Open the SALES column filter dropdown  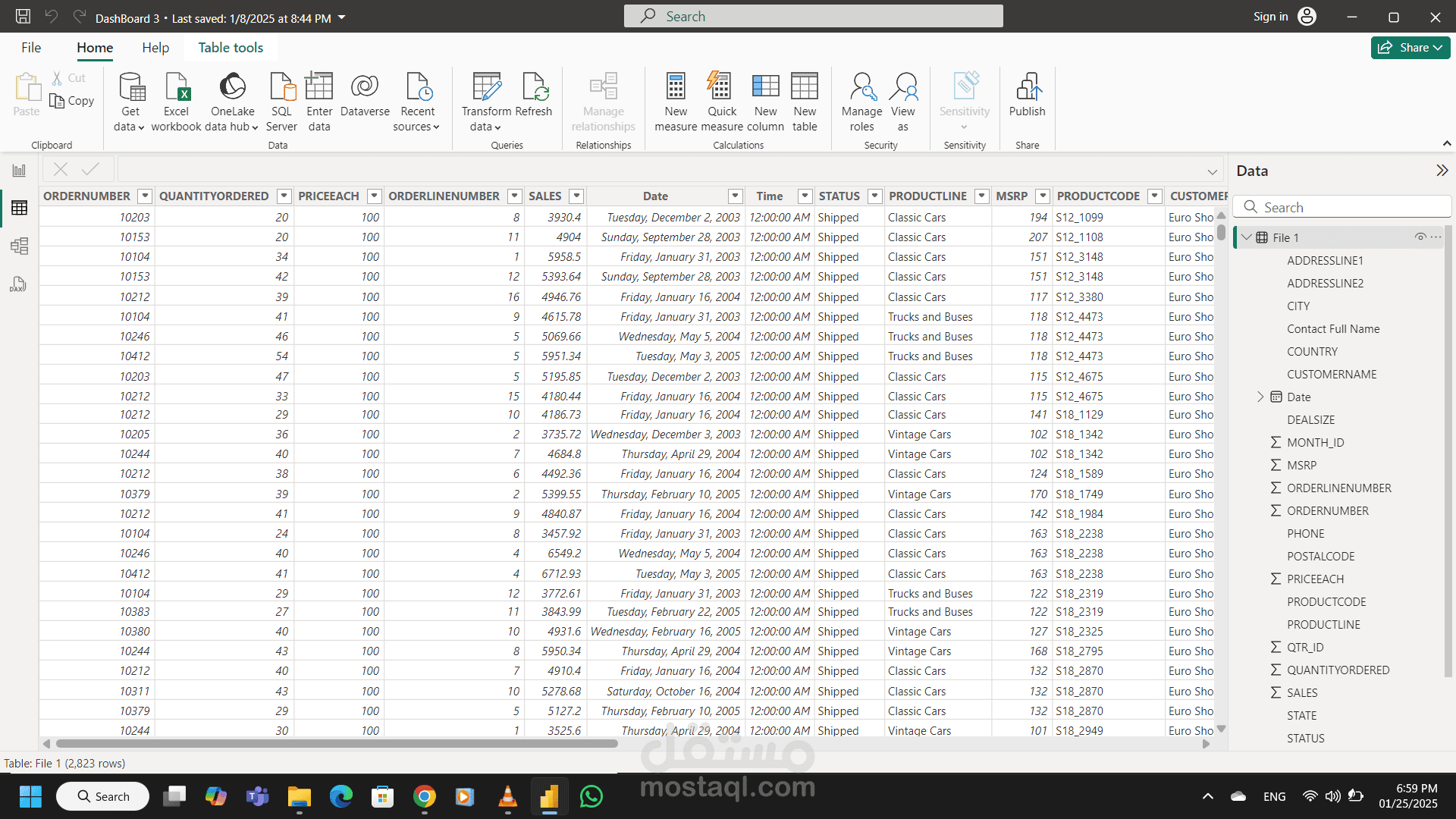576,196
